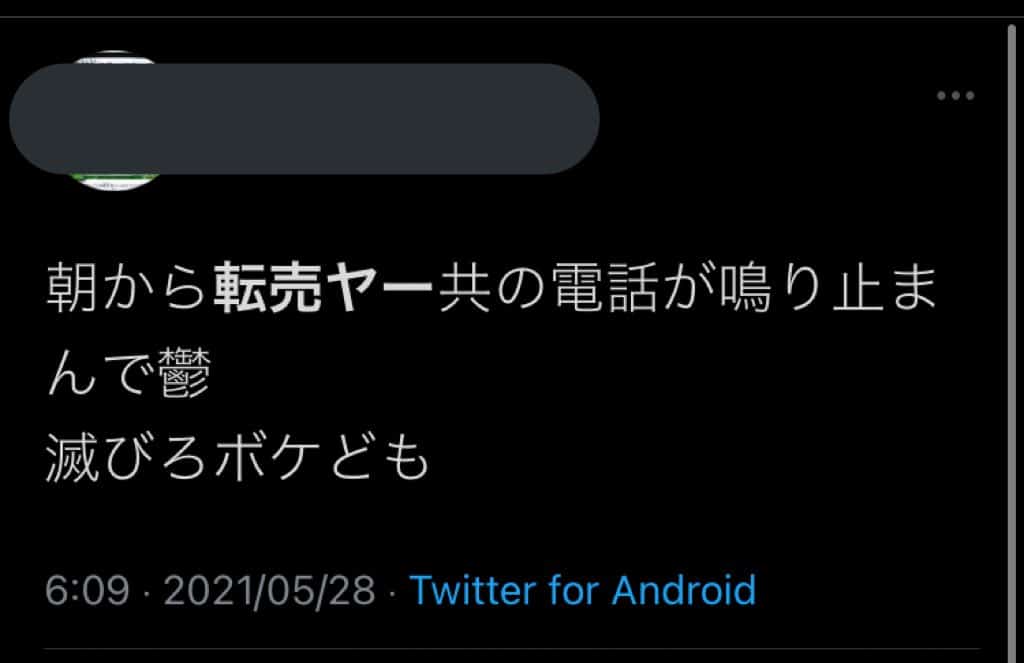Screen dimensions: 1024x663
Task: Click the 2021/05/28 date text
Action: tap(269, 590)
